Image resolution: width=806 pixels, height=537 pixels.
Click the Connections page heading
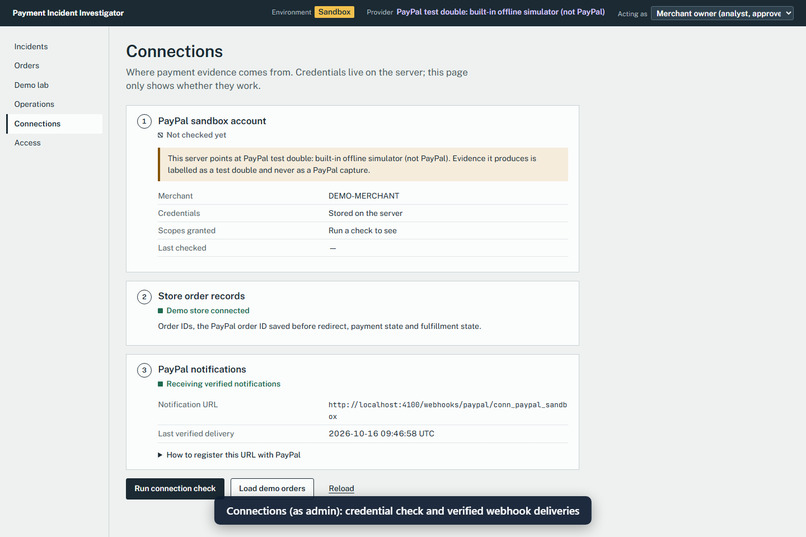(x=174, y=51)
